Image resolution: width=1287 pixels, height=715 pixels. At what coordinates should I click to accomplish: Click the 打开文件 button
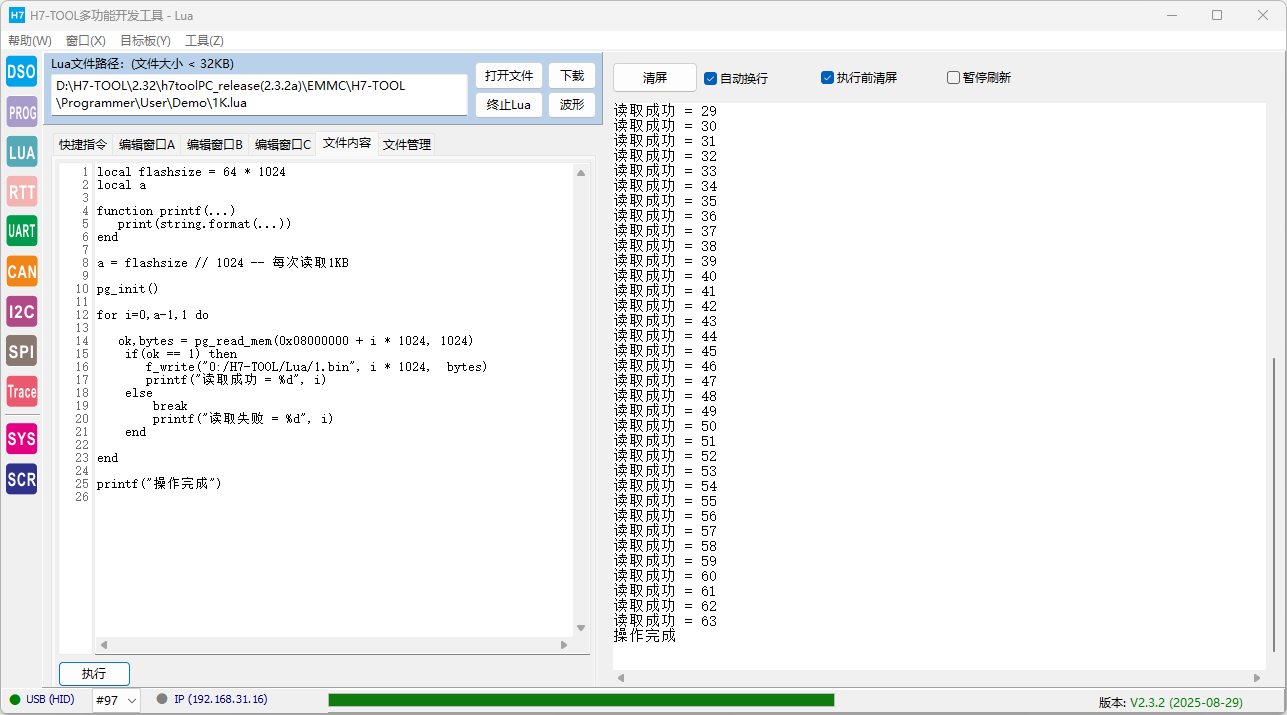tap(509, 76)
